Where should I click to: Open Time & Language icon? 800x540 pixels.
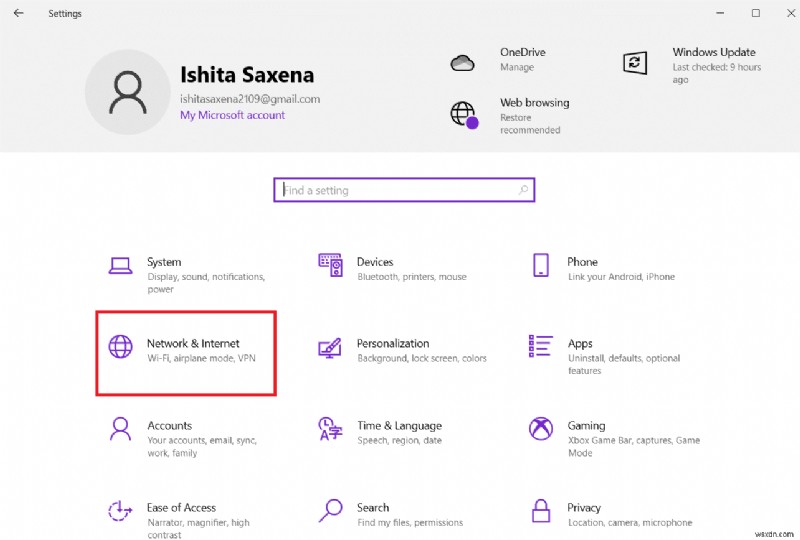click(330, 429)
